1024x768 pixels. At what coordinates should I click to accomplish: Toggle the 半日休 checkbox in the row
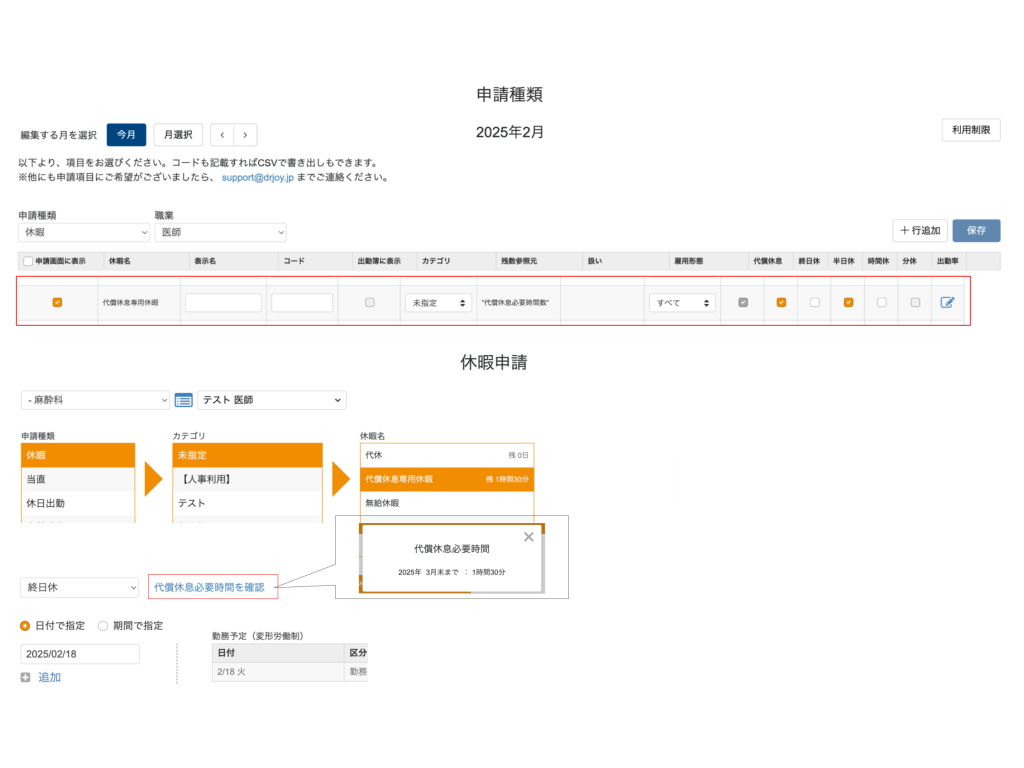848,302
